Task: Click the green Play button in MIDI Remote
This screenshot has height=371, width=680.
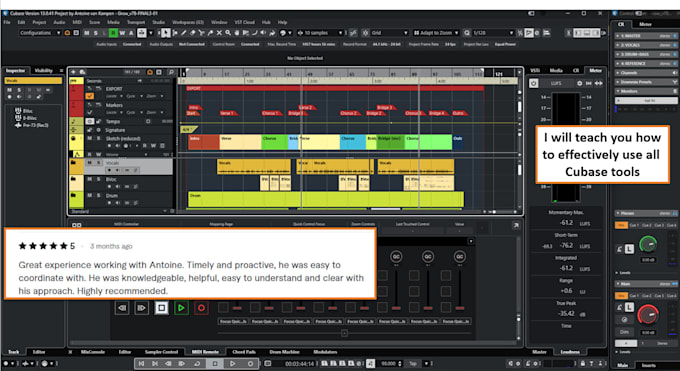Action: click(181, 308)
